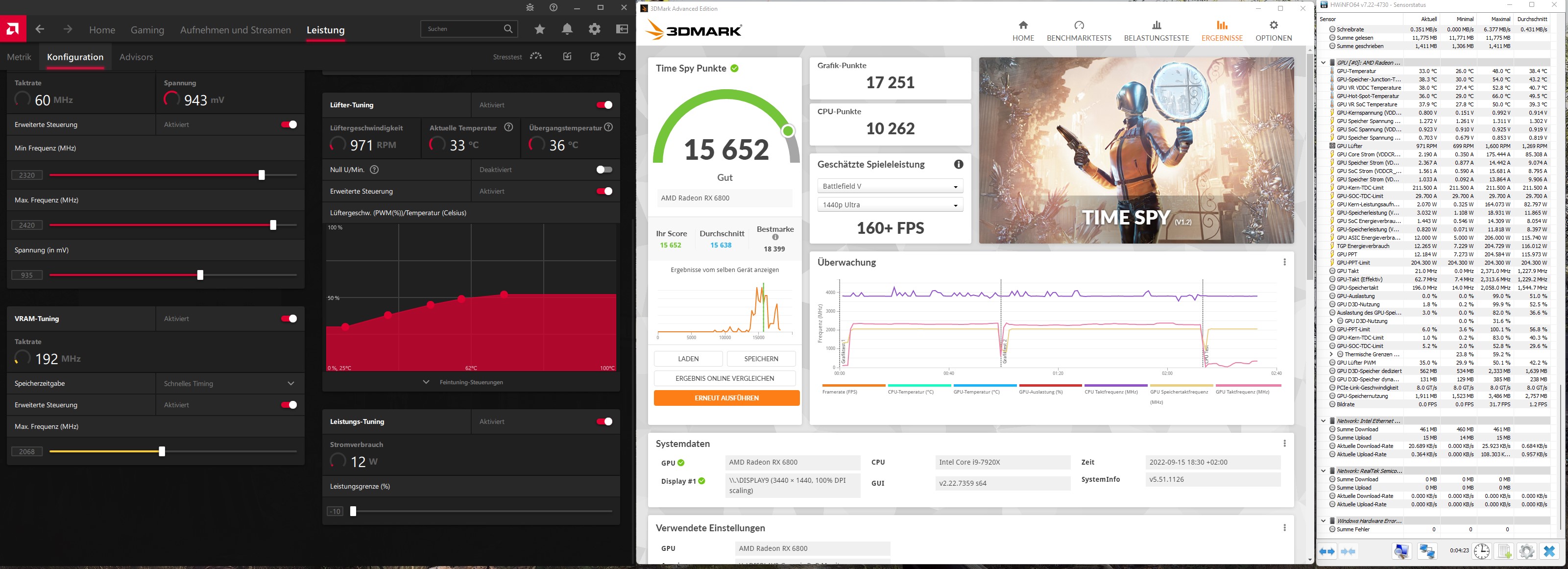The image size is (1568, 569).
Task: Open the Belastungstests icon in 3DMark
Action: point(1156,25)
